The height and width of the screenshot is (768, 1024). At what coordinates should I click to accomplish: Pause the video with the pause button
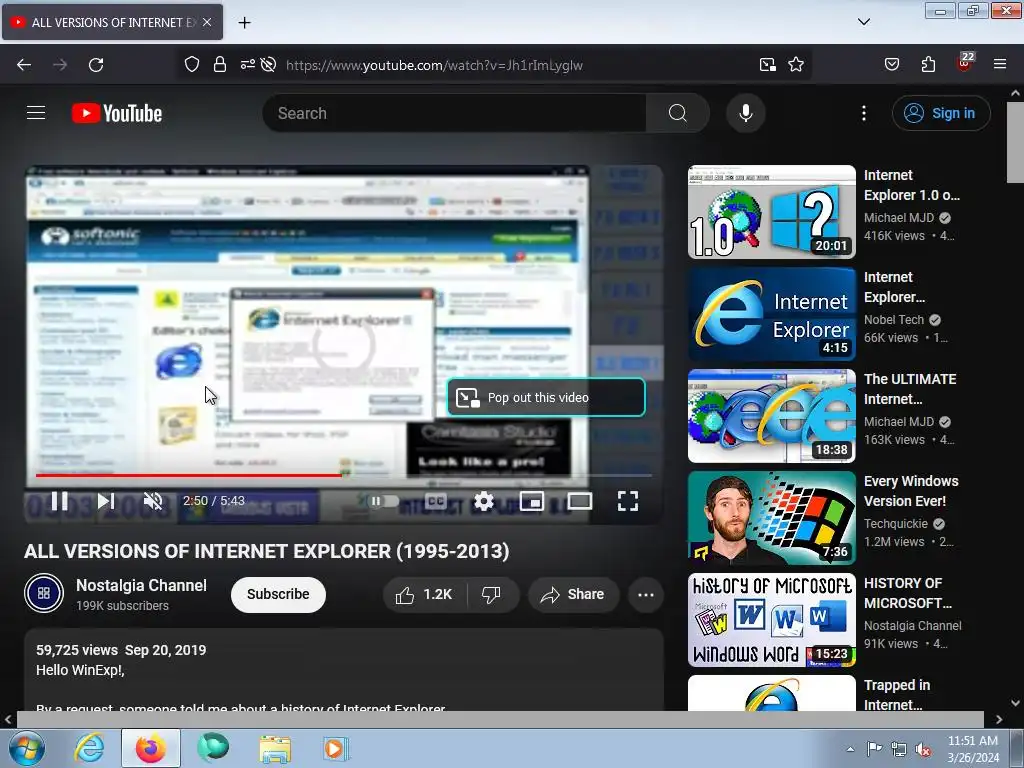[59, 501]
